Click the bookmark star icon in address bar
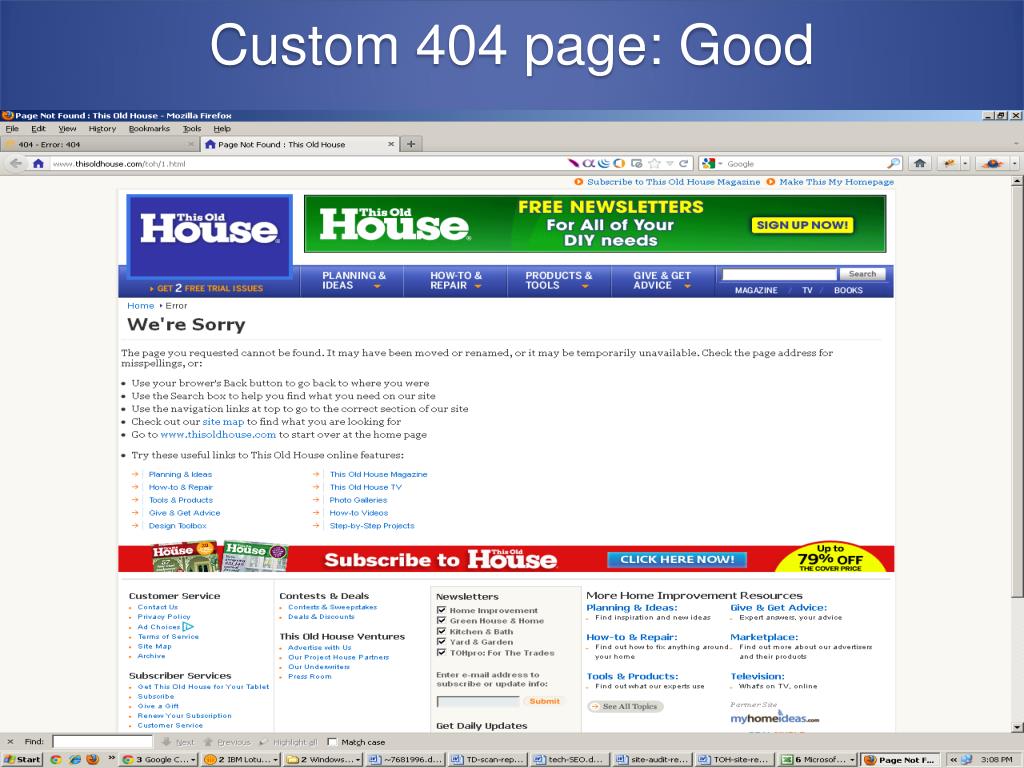Image resolution: width=1024 pixels, height=768 pixels. coord(654,163)
